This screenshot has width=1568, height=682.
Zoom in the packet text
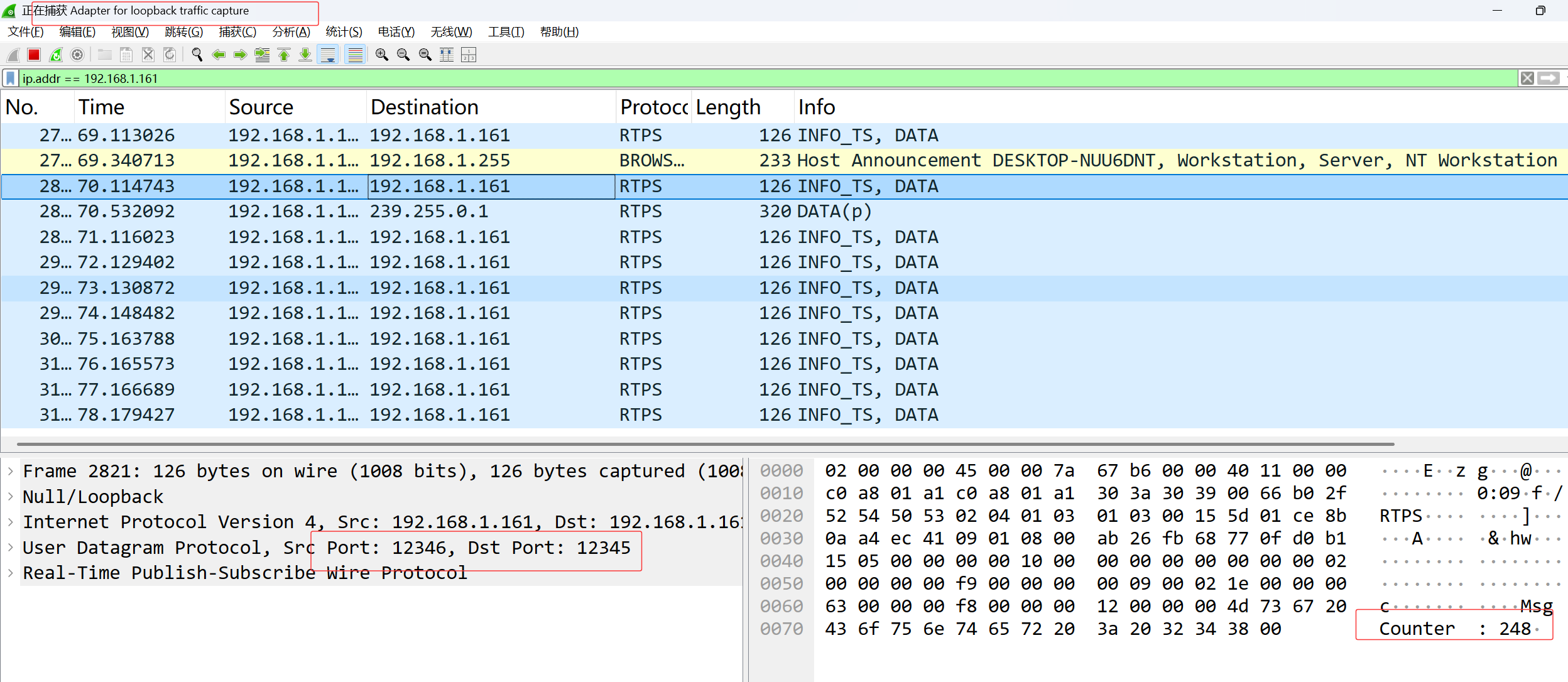tap(381, 55)
